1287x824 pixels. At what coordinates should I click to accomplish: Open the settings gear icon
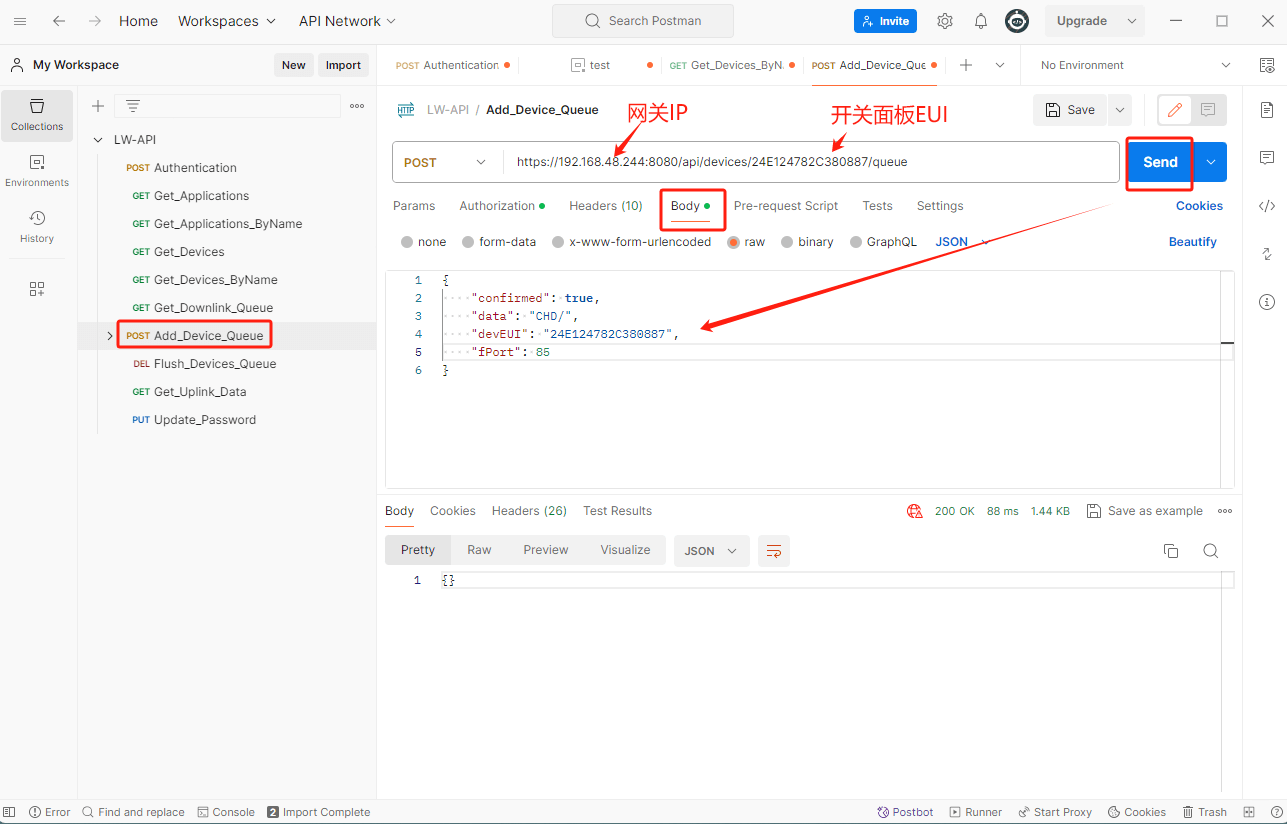tap(944, 21)
